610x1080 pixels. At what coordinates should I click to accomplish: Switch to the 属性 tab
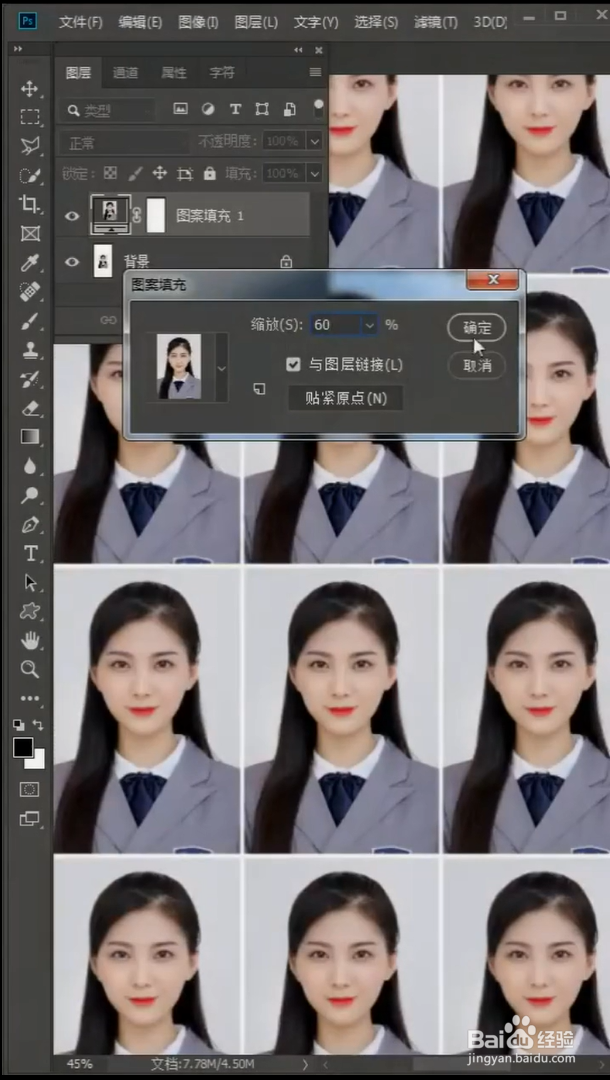pos(173,72)
